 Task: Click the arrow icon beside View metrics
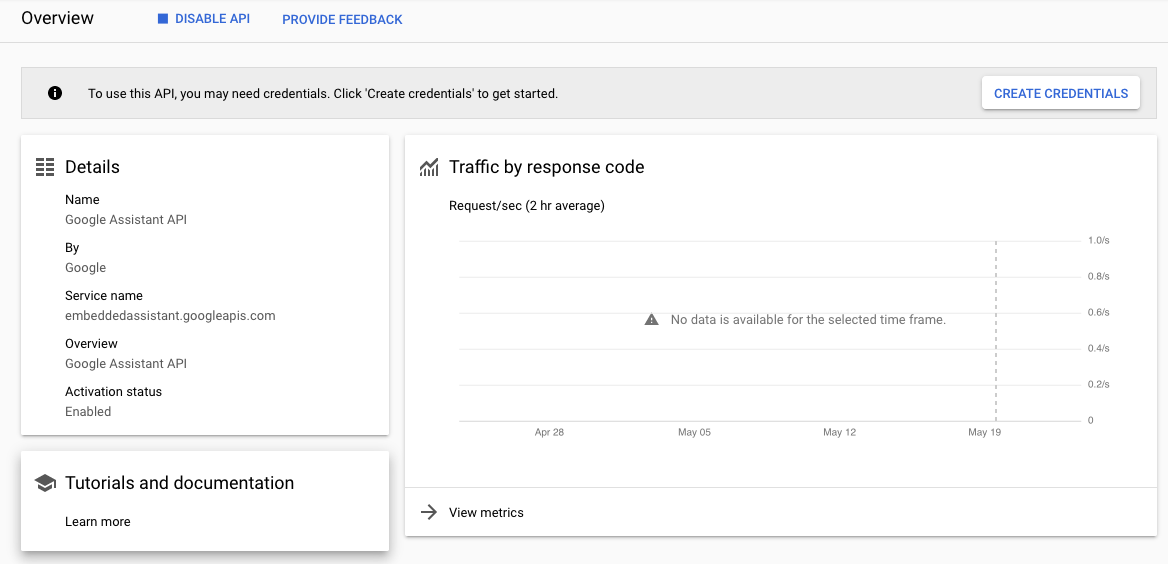click(x=428, y=512)
